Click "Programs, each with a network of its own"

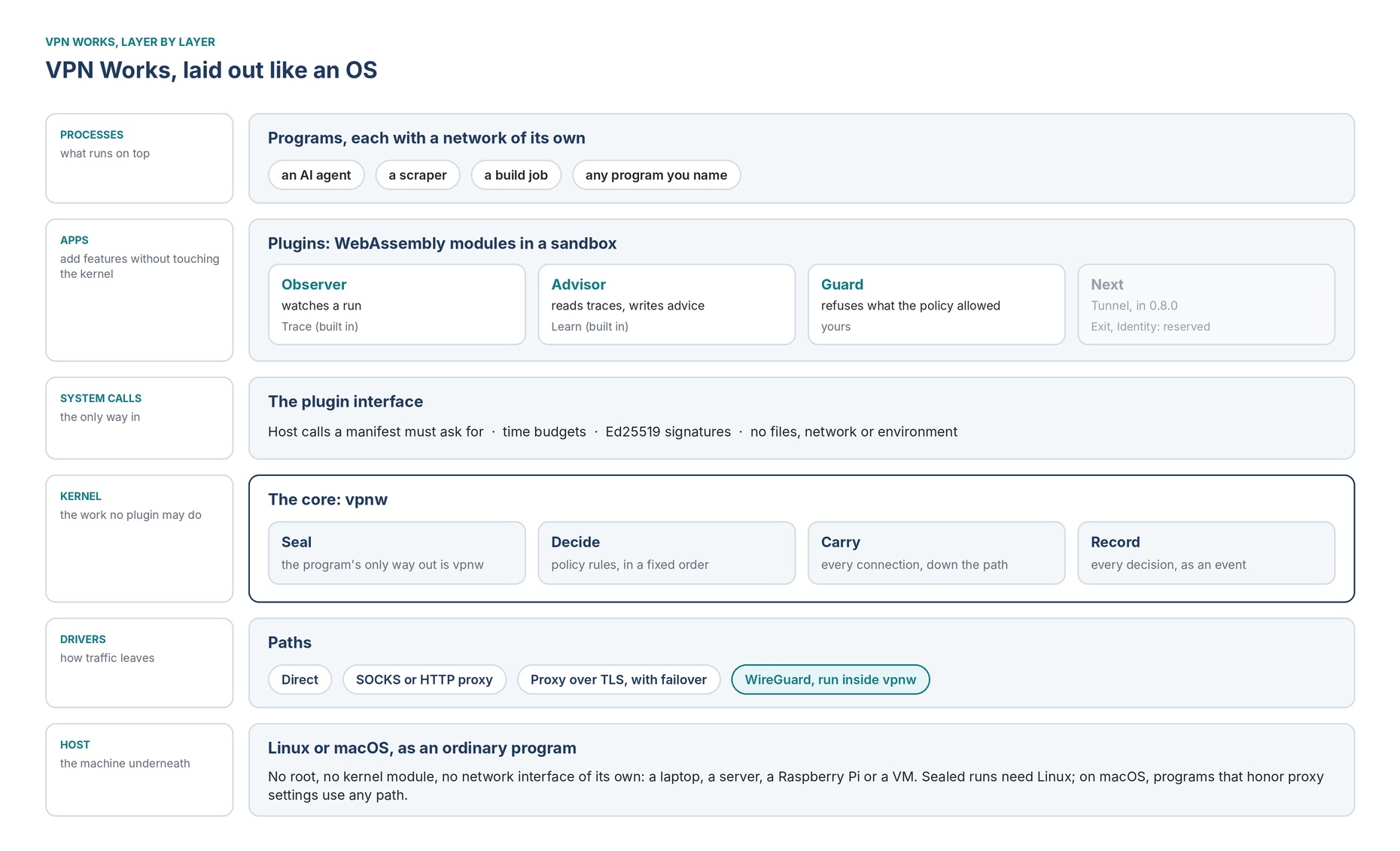tap(427, 138)
